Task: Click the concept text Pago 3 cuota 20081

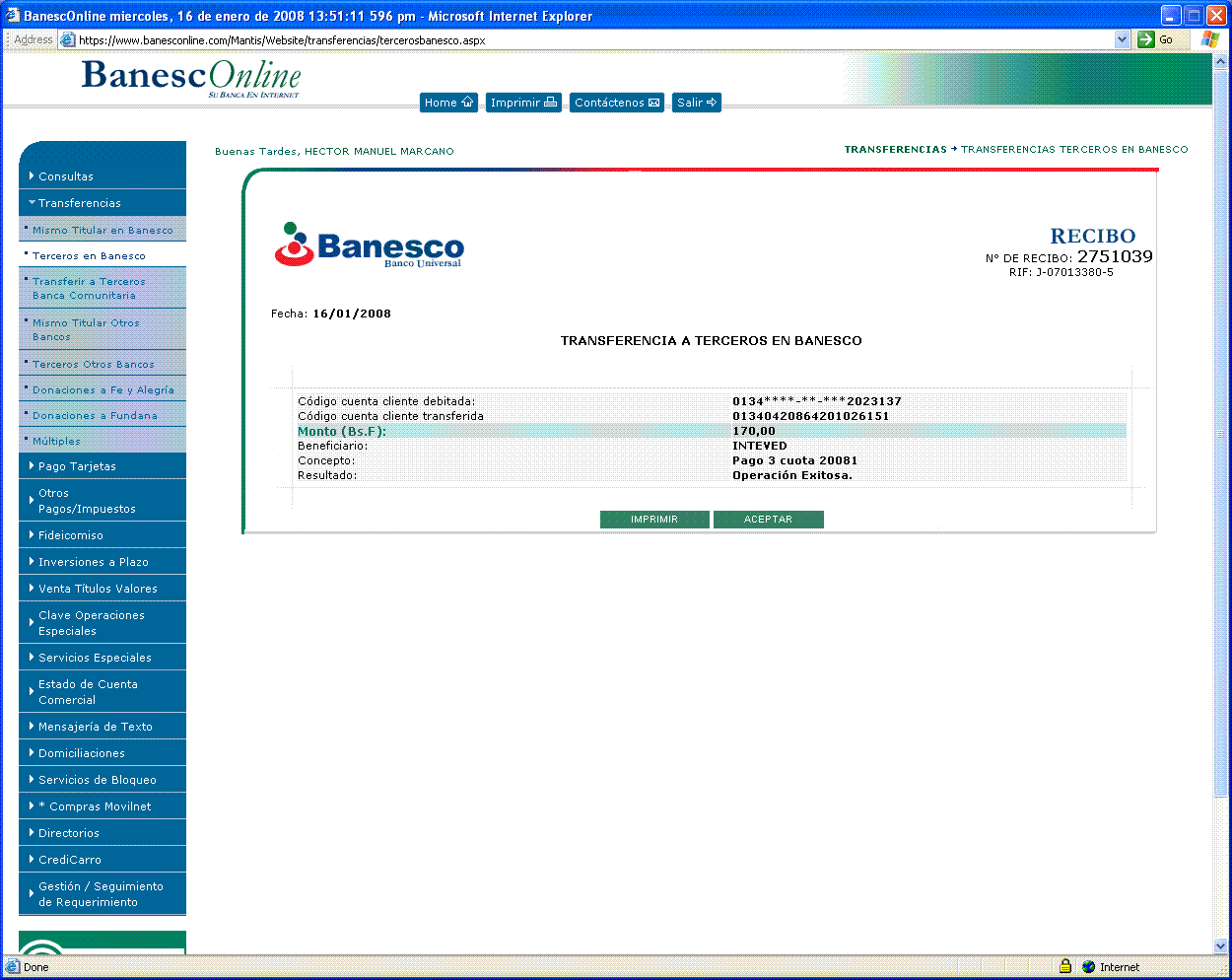Action: [x=795, y=460]
